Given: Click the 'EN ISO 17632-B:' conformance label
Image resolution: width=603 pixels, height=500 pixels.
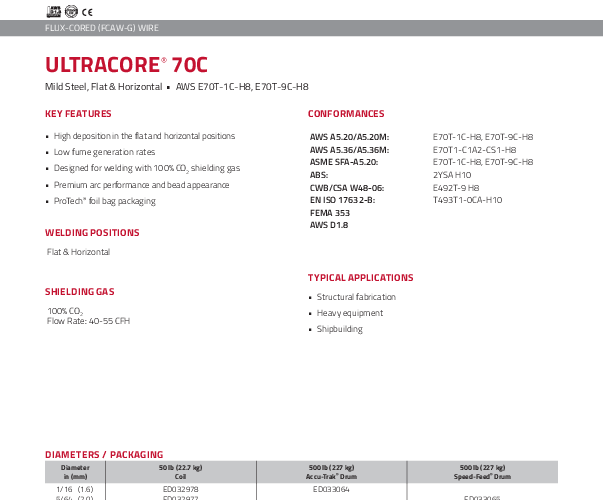Looking at the screenshot, I should [x=343, y=200].
